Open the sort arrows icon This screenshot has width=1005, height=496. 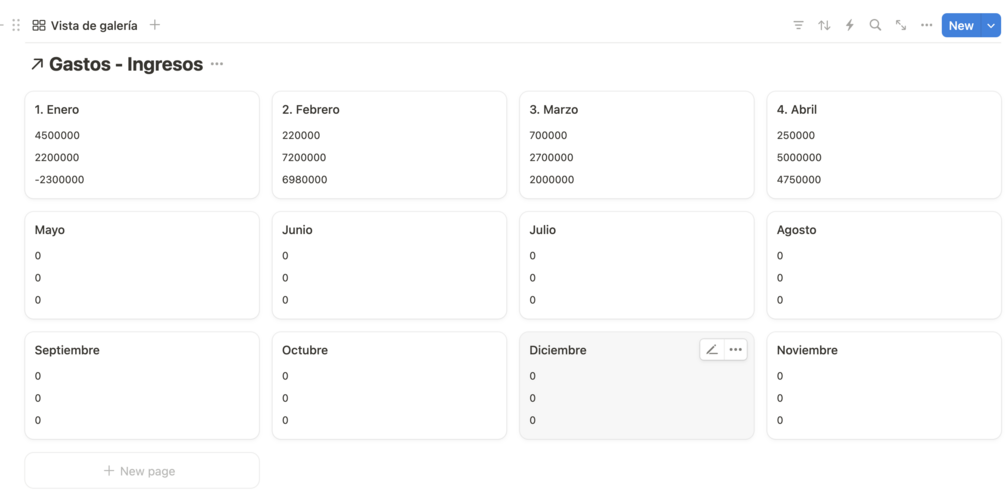(x=824, y=25)
